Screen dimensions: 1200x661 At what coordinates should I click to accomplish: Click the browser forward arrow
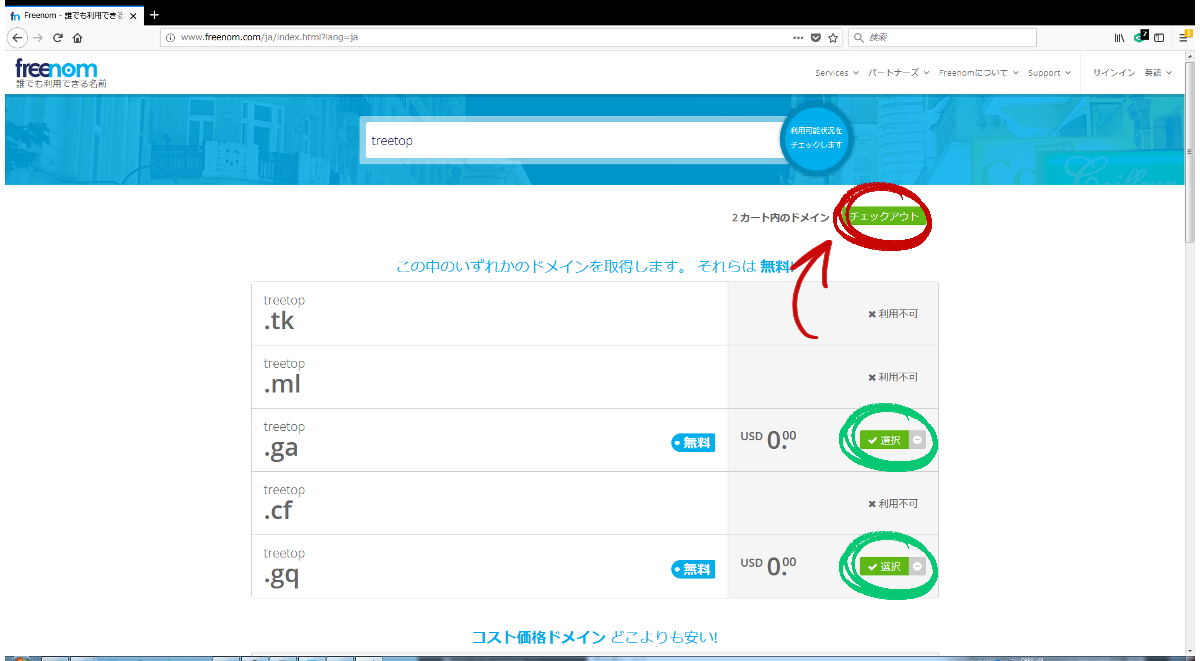(x=38, y=37)
